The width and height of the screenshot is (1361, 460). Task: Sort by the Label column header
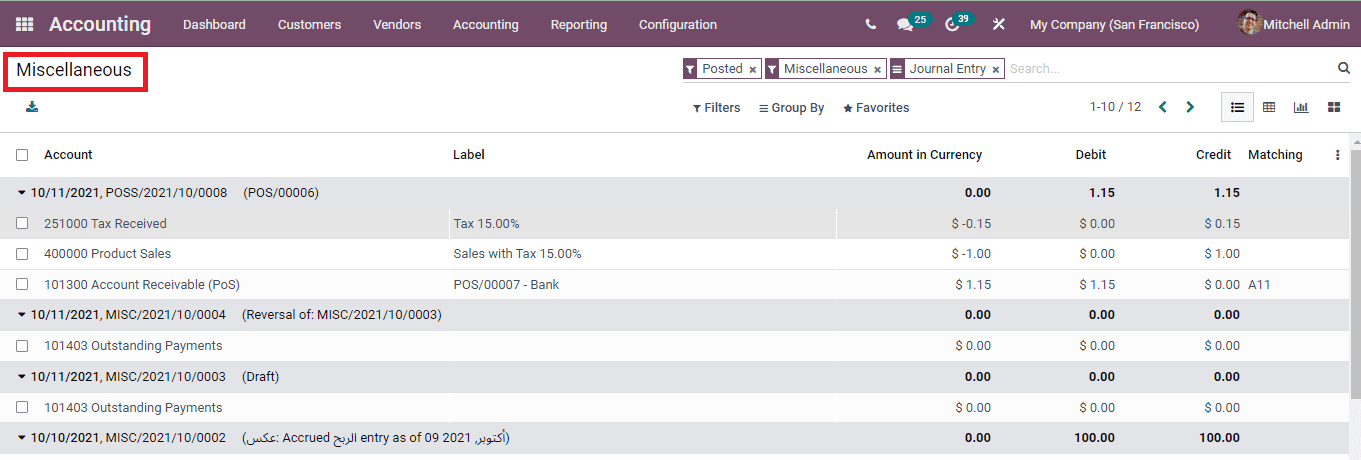tap(469, 155)
